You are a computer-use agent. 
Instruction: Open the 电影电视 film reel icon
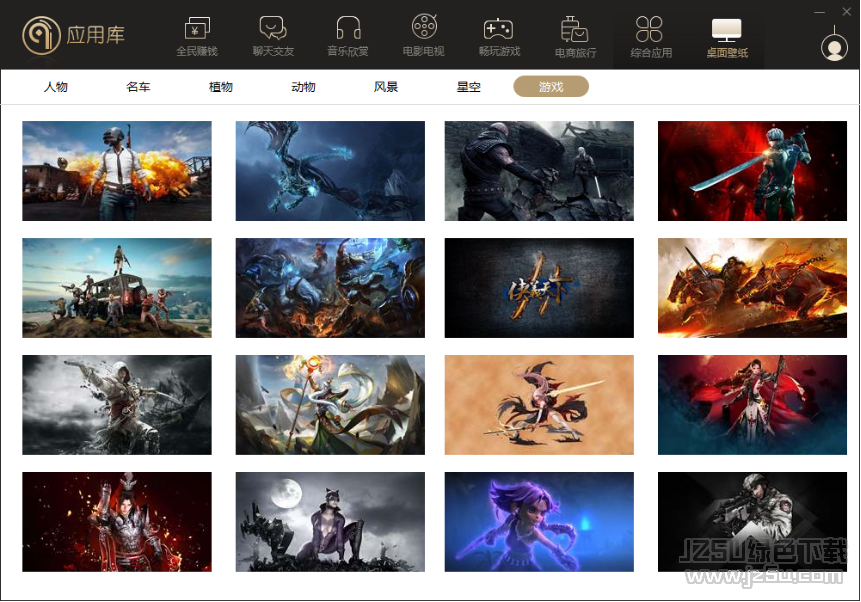click(424, 27)
